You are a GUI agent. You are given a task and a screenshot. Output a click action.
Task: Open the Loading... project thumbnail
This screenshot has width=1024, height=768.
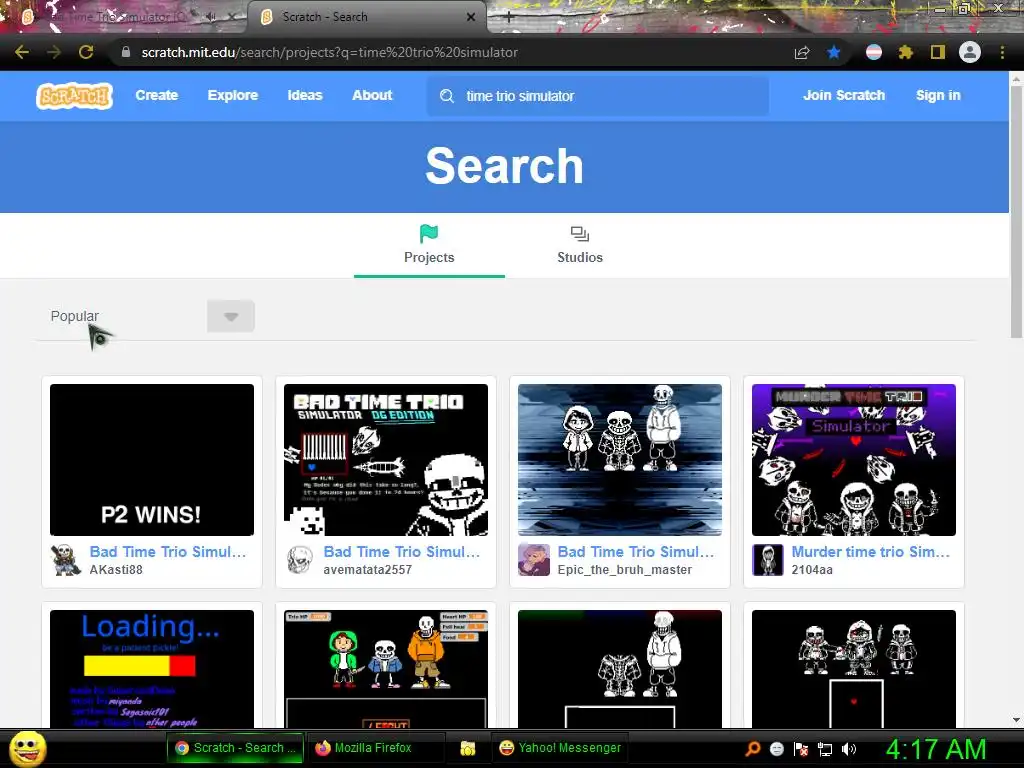pos(152,669)
